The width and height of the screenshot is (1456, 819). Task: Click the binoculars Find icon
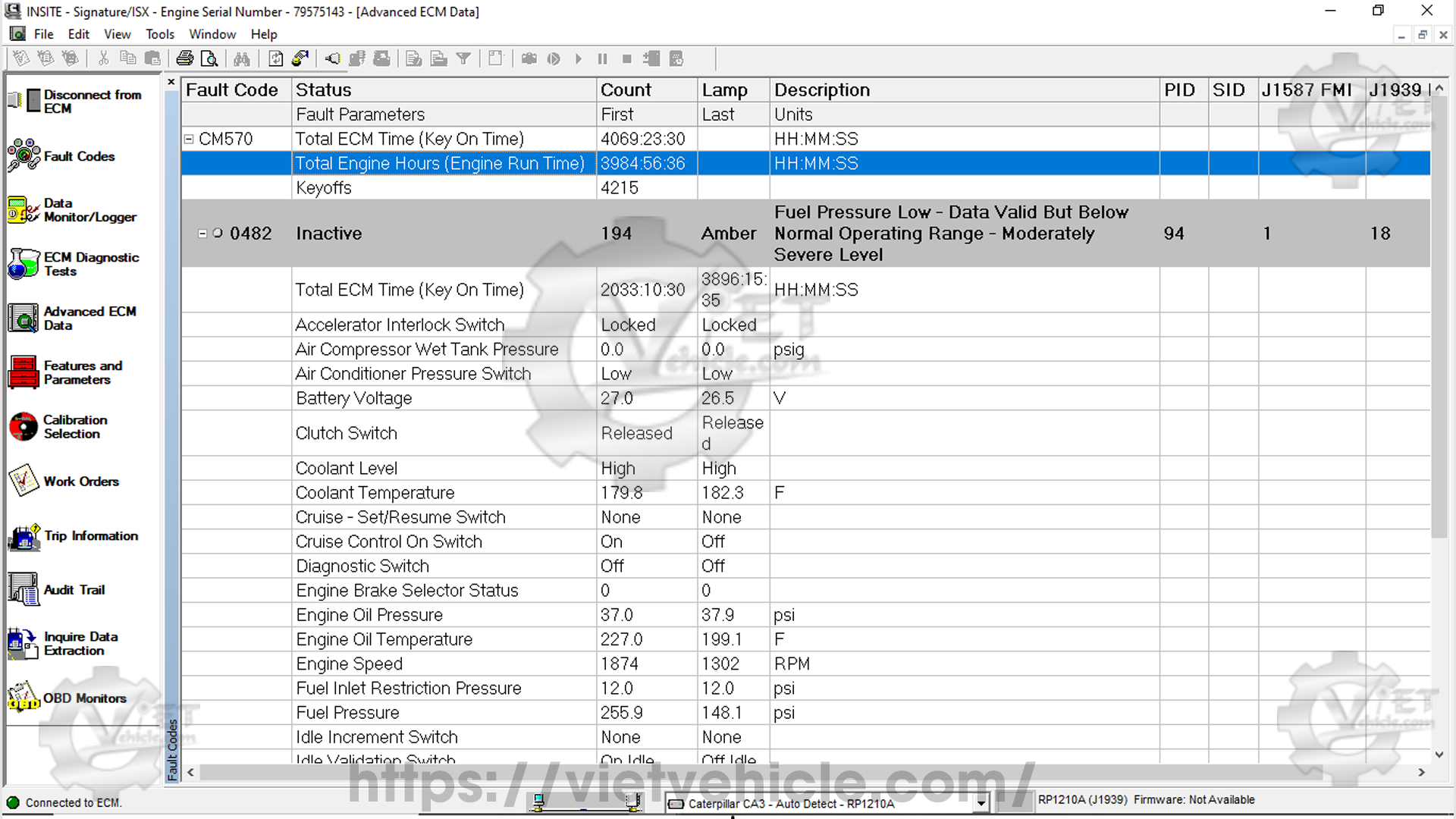(242, 58)
